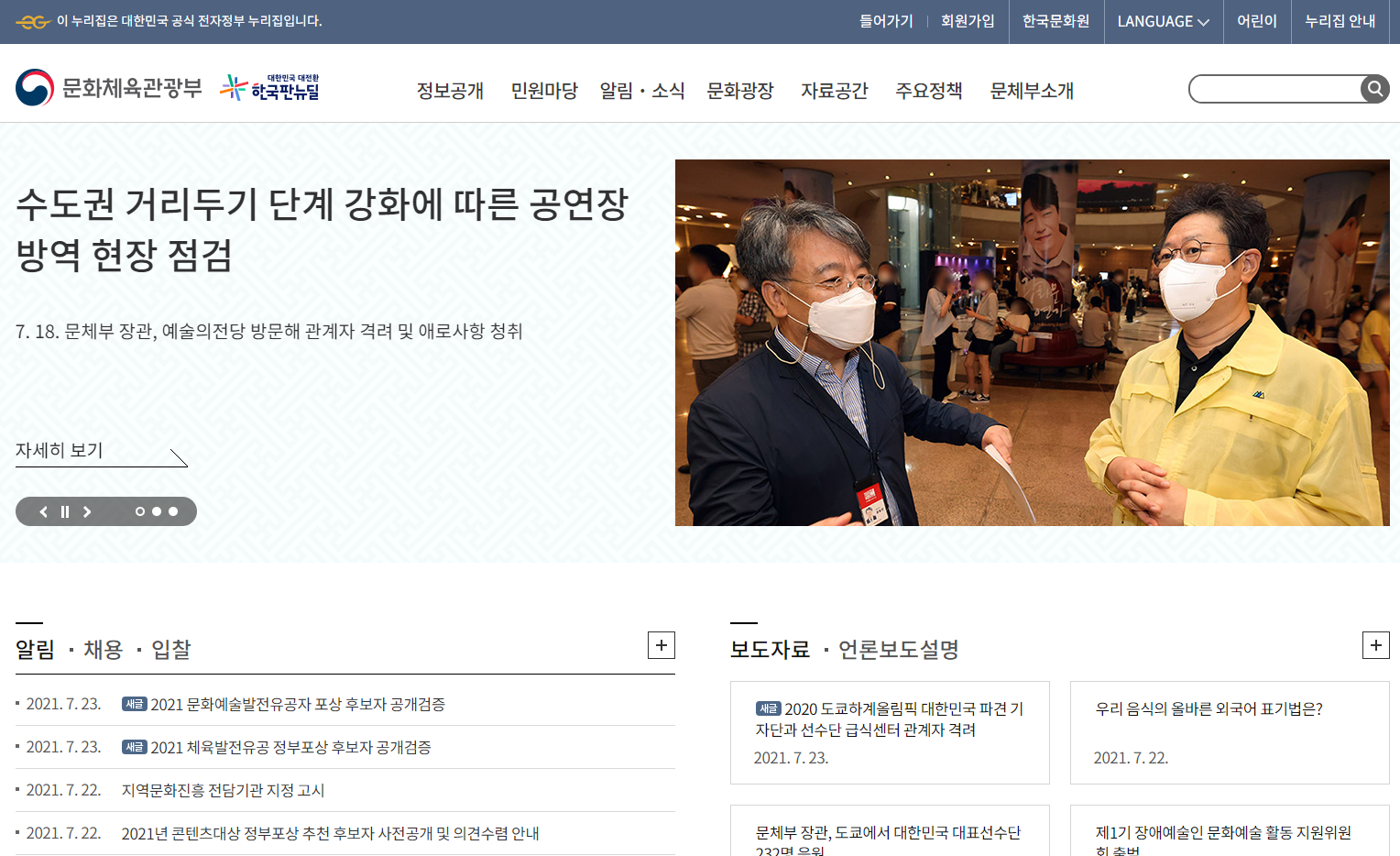
Task: Open the main banner photo
Action: (1033, 343)
